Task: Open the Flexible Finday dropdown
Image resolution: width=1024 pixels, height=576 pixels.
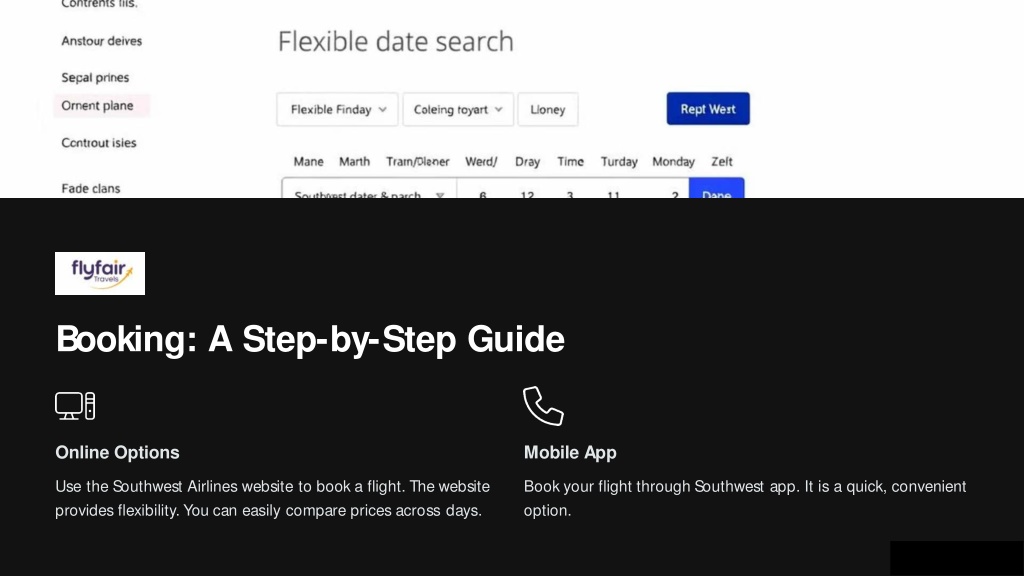Action: pyautogui.click(x=337, y=109)
